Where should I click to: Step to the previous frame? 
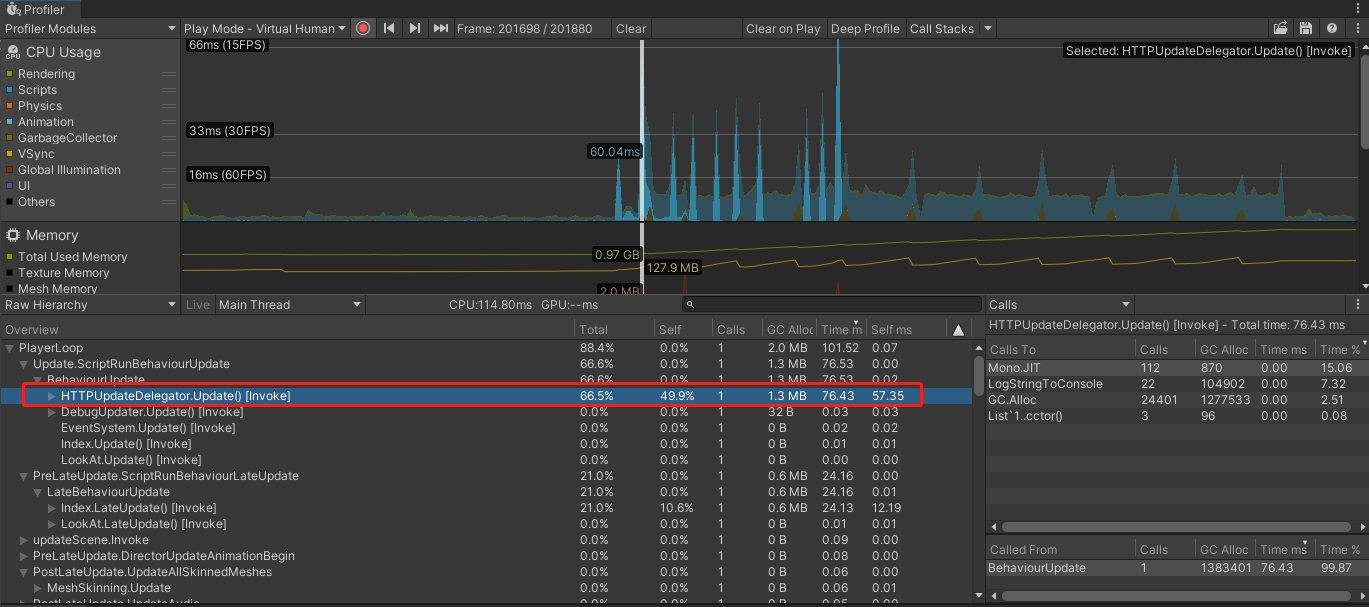[x=389, y=28]
